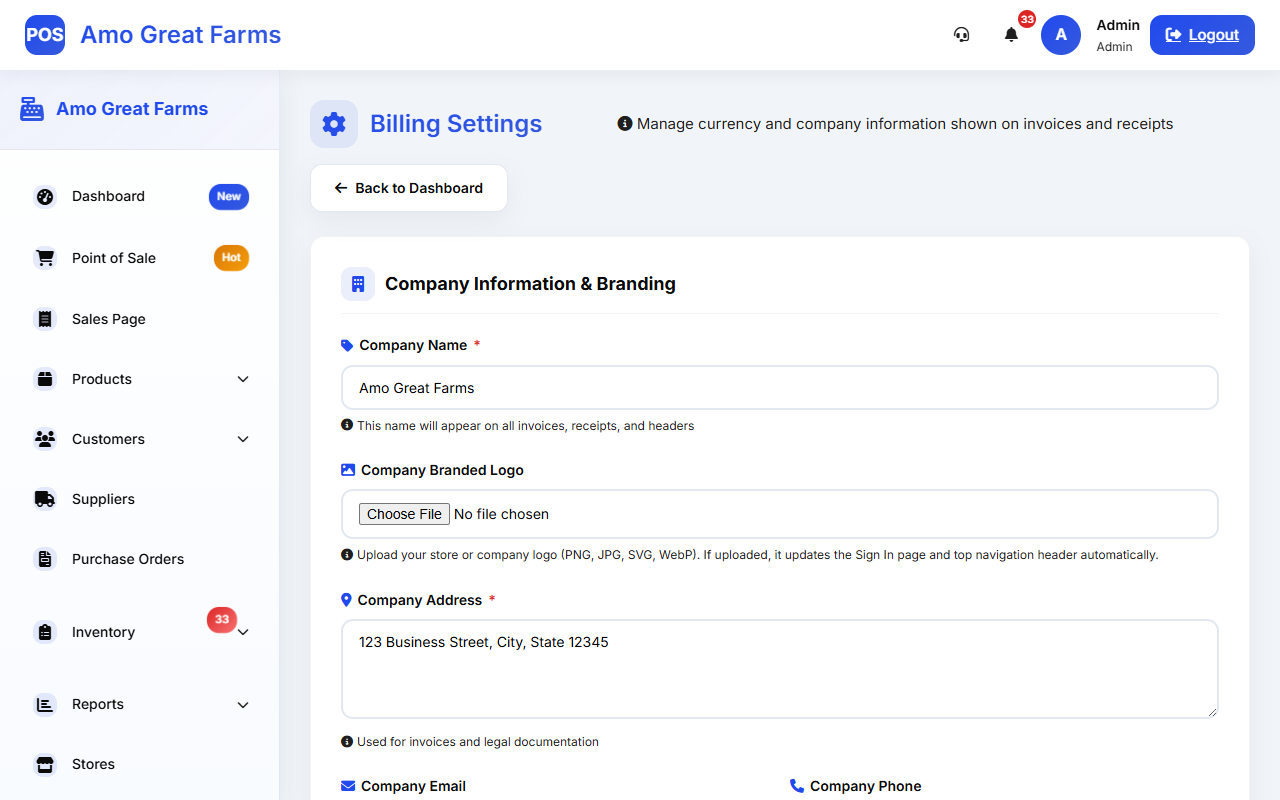Click the Dashboard gauge icon
This screenshot has height=800, width=1280.
45,197
